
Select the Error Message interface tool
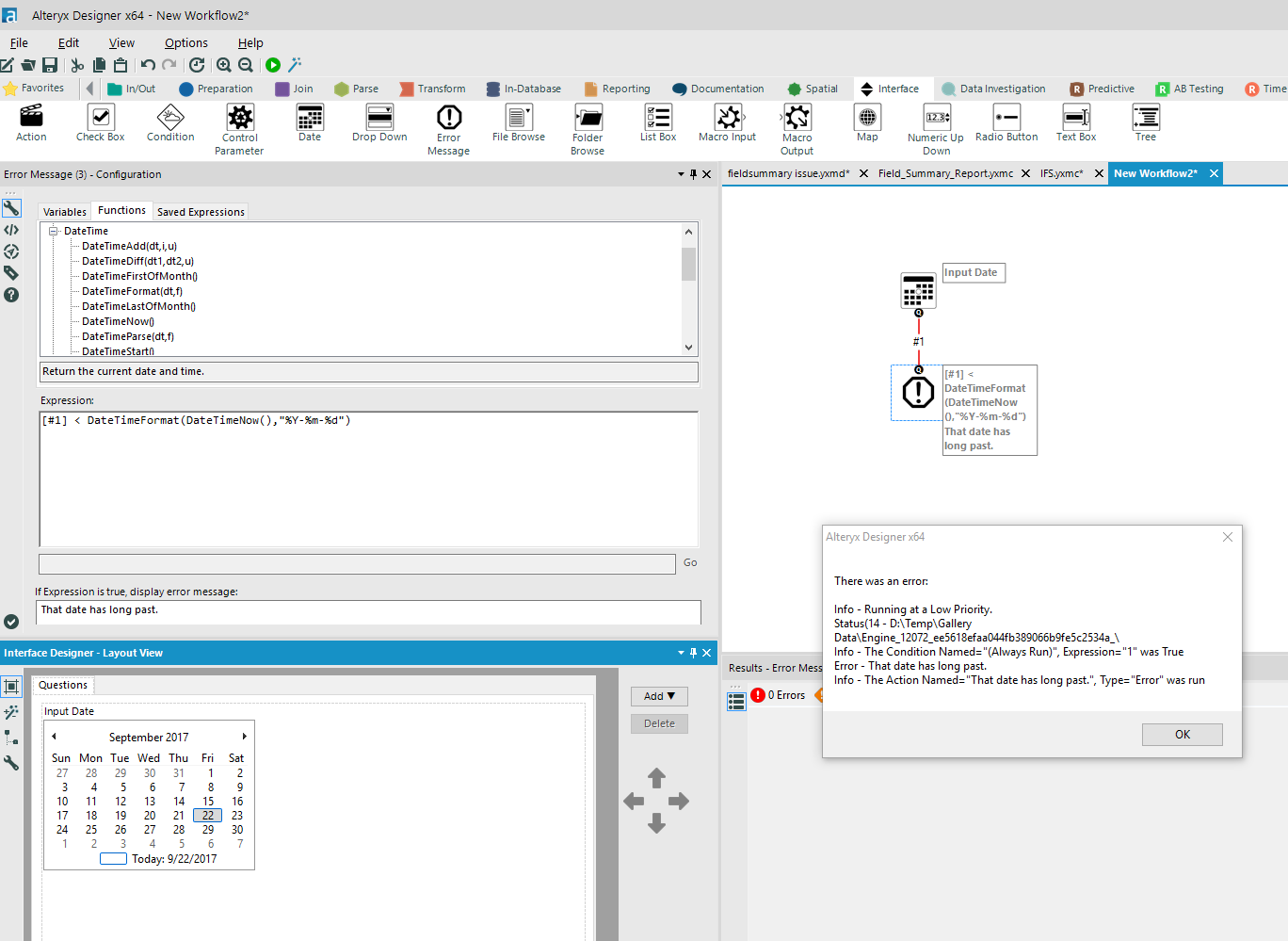(x=448, y=122)
